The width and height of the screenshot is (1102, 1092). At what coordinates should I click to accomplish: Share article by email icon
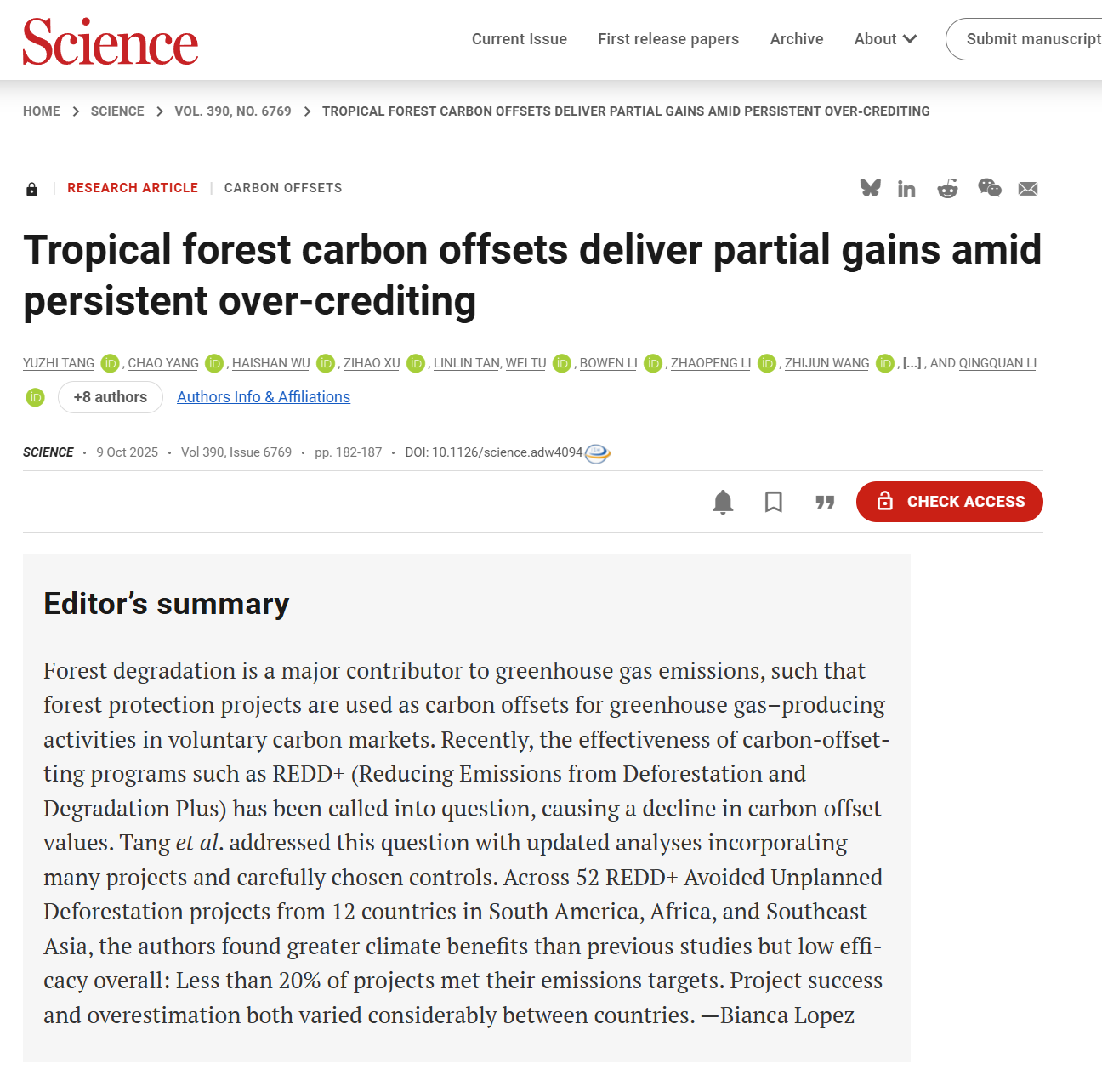tap(1028, 189)
